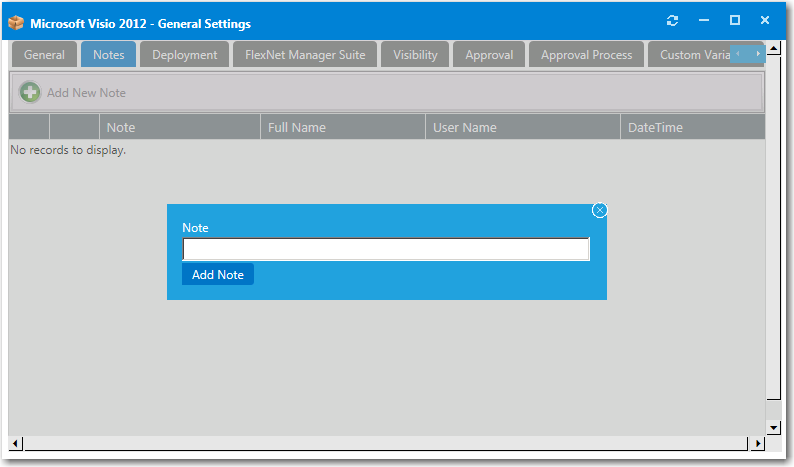Screen dimensions: 794x467
Task: Go to the Visibility tab
Action: point(415,55)
